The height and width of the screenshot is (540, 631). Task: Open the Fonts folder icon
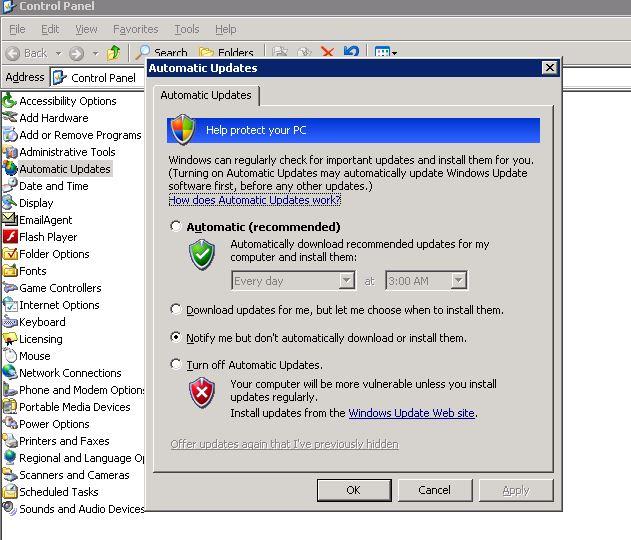(x=9, y=270)
